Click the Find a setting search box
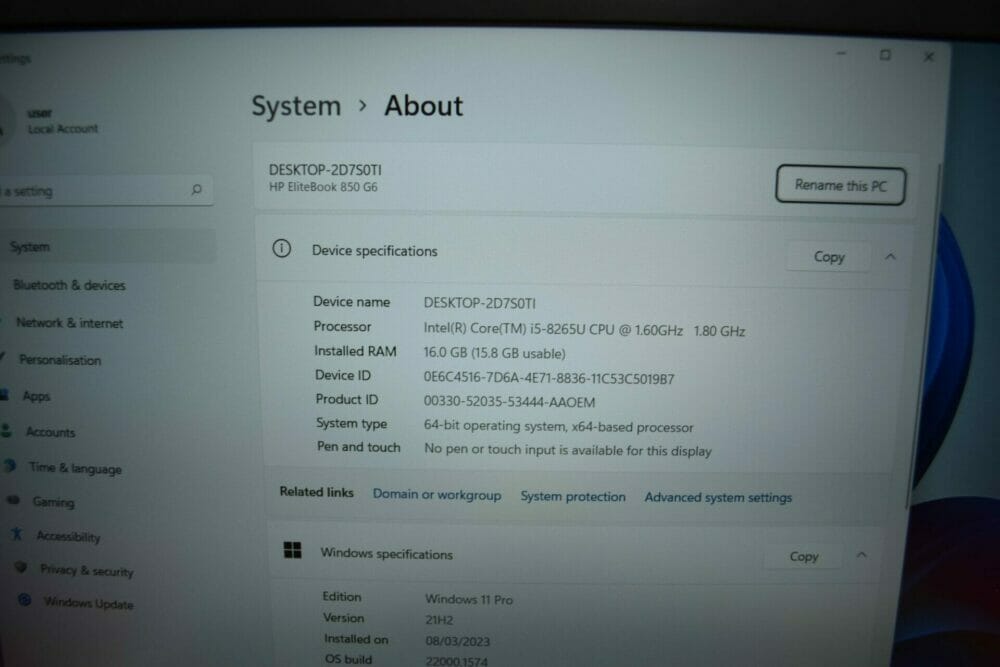Screen dimensions: 1000x667 [x=105, y=190]
